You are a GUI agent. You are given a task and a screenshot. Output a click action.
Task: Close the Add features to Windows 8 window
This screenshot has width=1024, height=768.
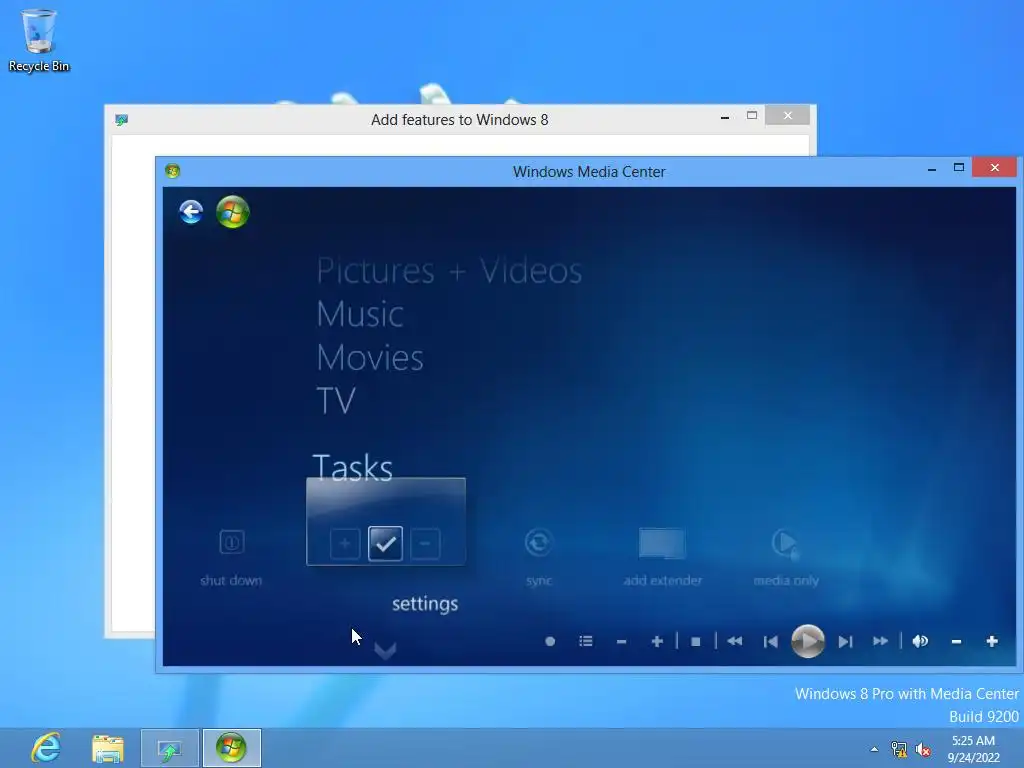[788, 116]
